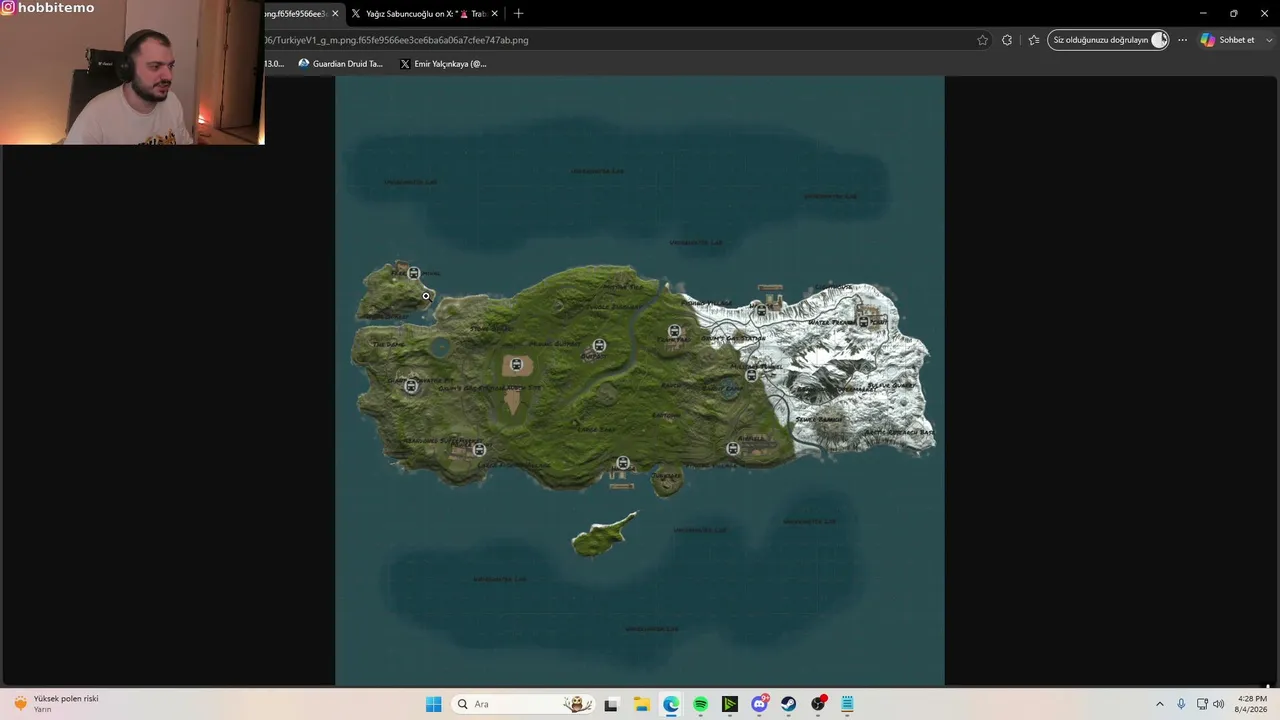Open File Explorer from the taskbar

pos(641,704)
